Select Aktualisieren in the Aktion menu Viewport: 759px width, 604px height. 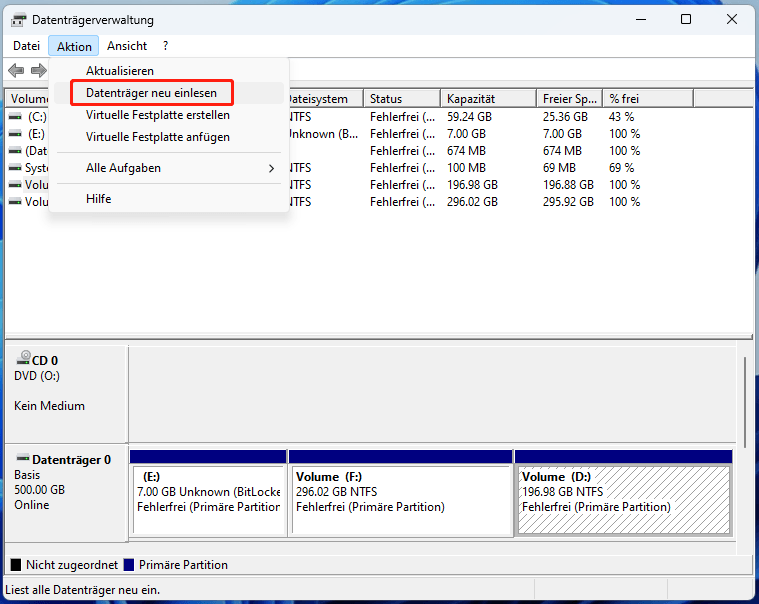tap(120, 71)
